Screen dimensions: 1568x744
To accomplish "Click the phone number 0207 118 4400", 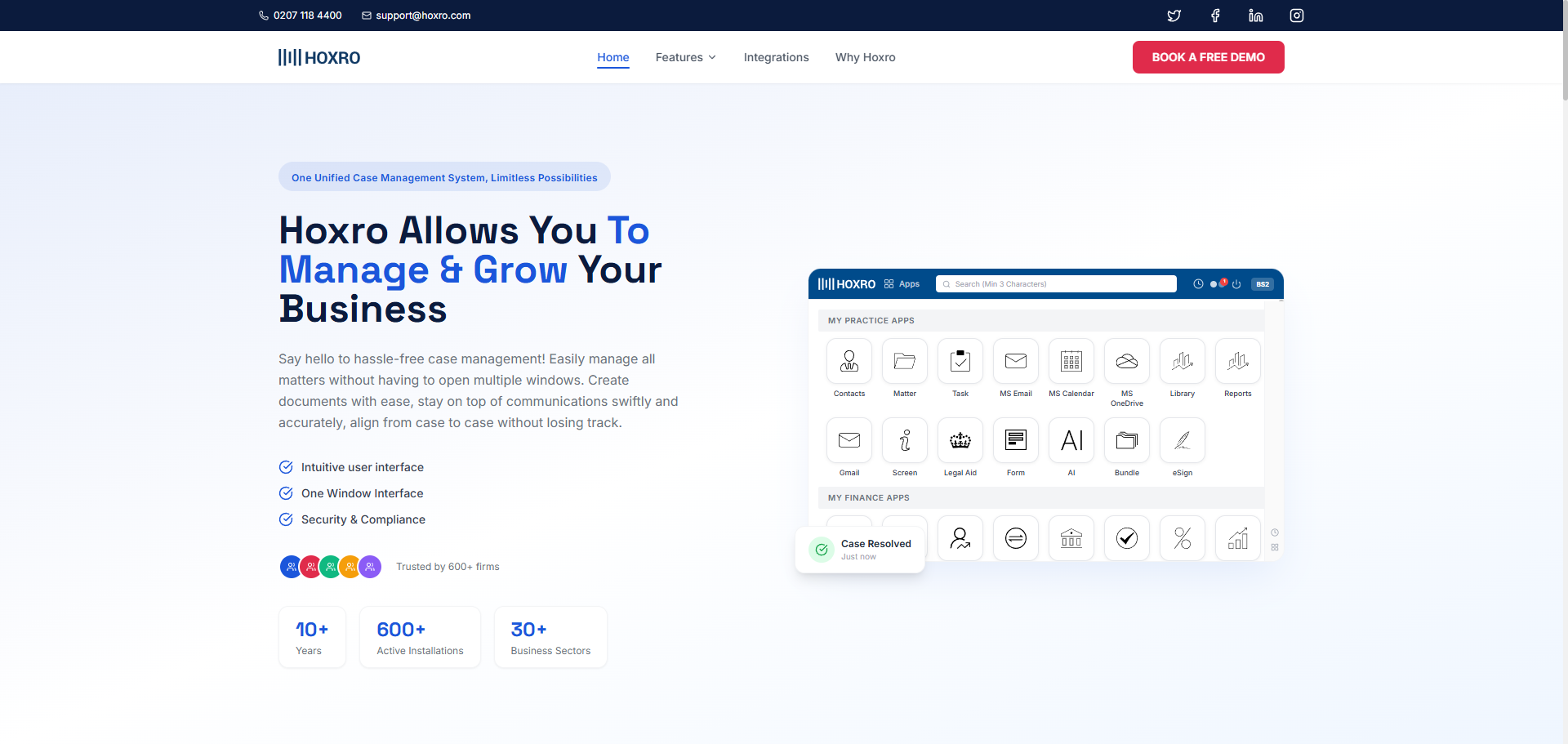I will [301, 16].
